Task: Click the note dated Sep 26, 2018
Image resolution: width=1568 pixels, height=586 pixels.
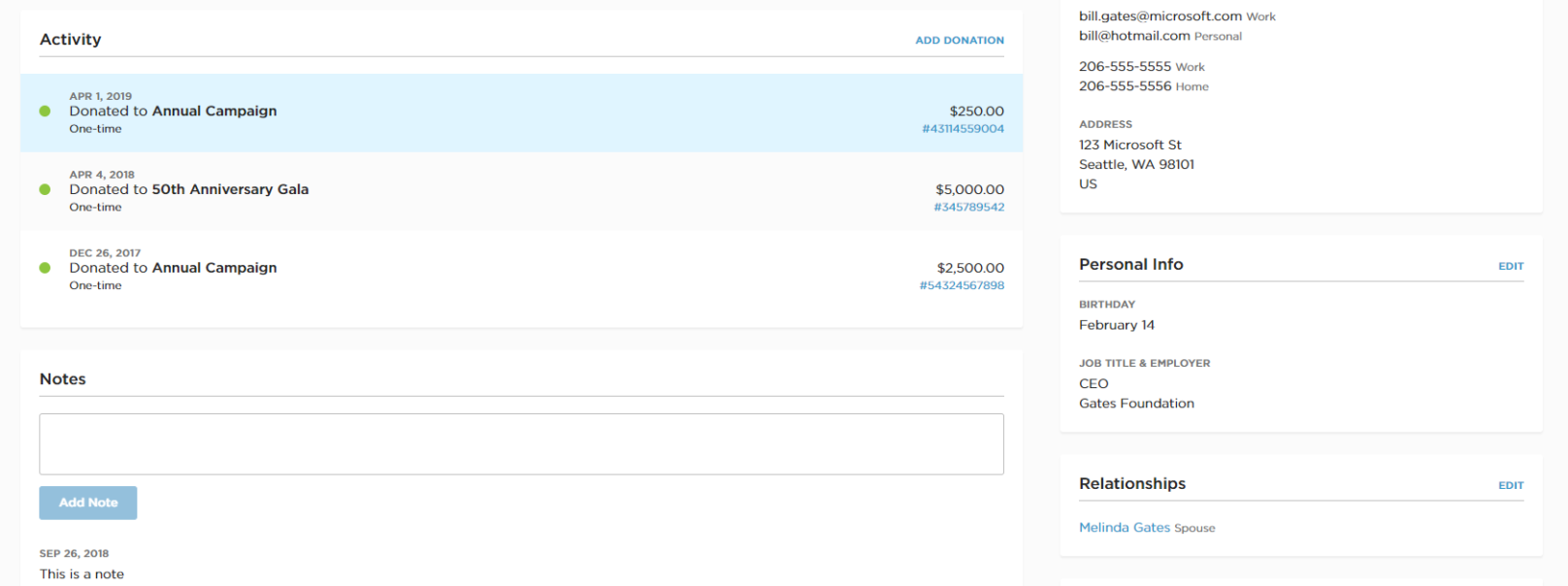Action: [x=82, y=573]
